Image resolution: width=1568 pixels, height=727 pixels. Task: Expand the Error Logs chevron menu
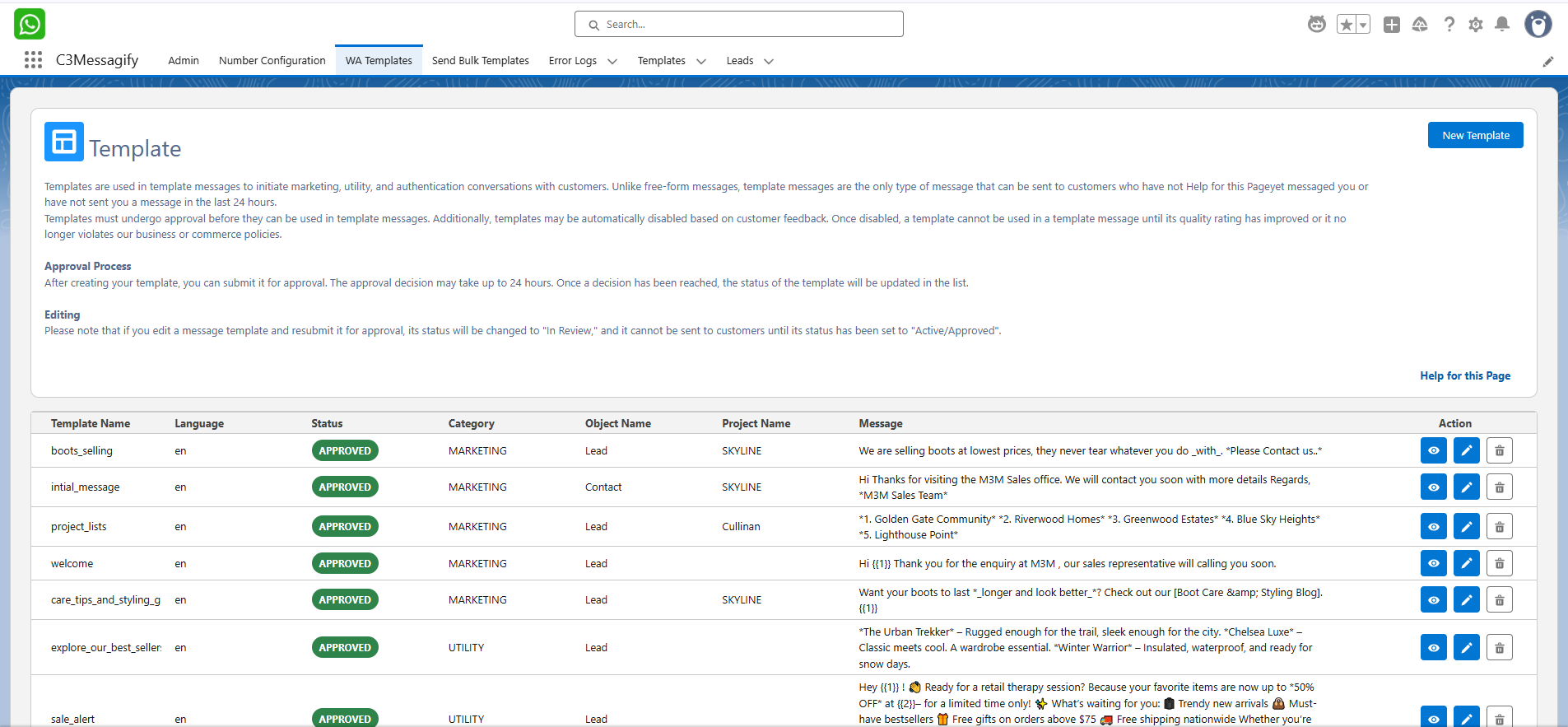(x=612, y=61)
